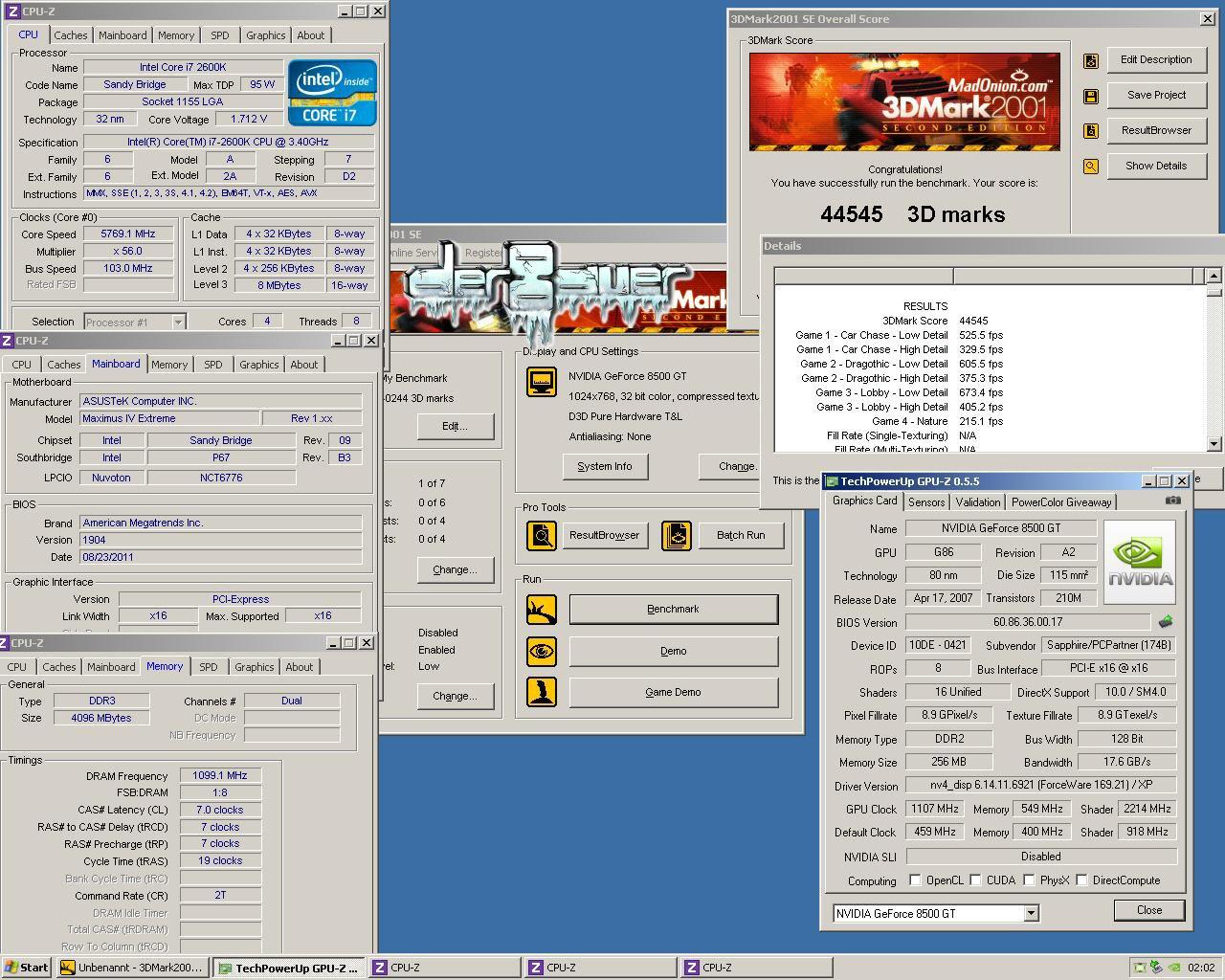Select TechPowerUp GPU-Z taskbar item
1225x980 pixels.
click(289, 968)
